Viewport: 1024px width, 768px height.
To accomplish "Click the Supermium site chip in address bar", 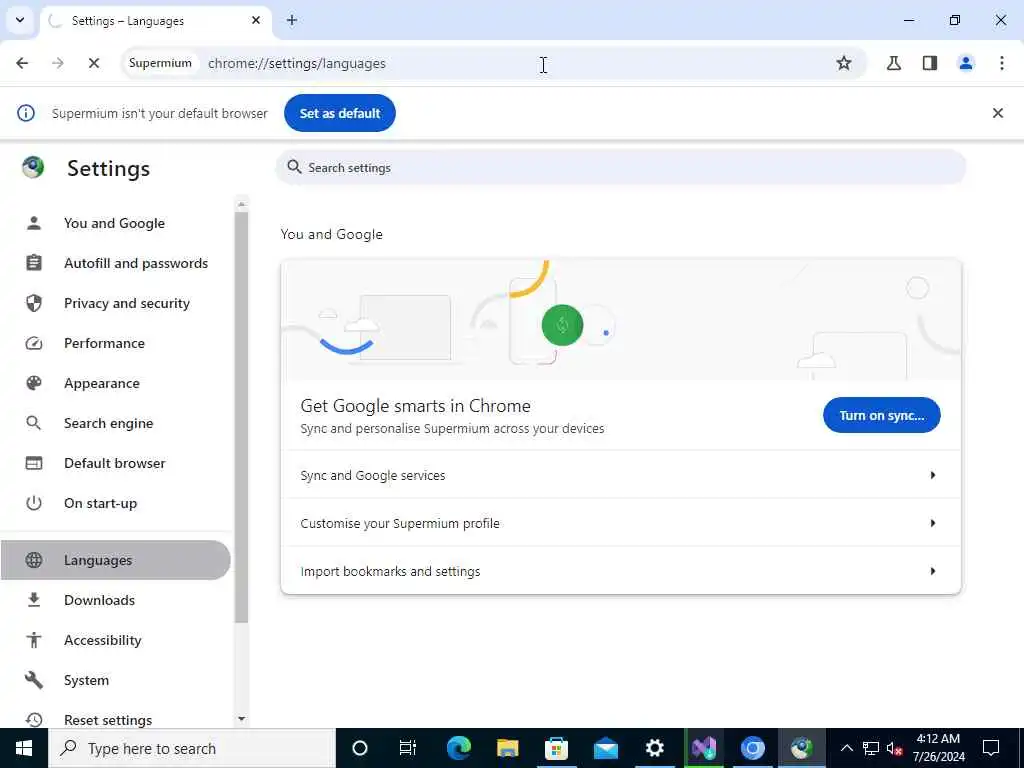I will (x=160, y=63).
